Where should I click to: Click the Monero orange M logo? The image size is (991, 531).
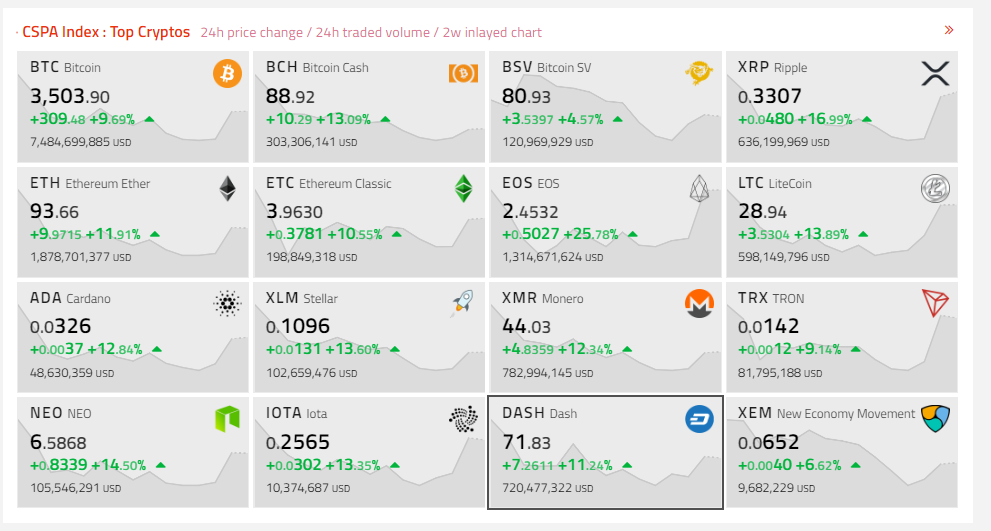pos(699,303)
